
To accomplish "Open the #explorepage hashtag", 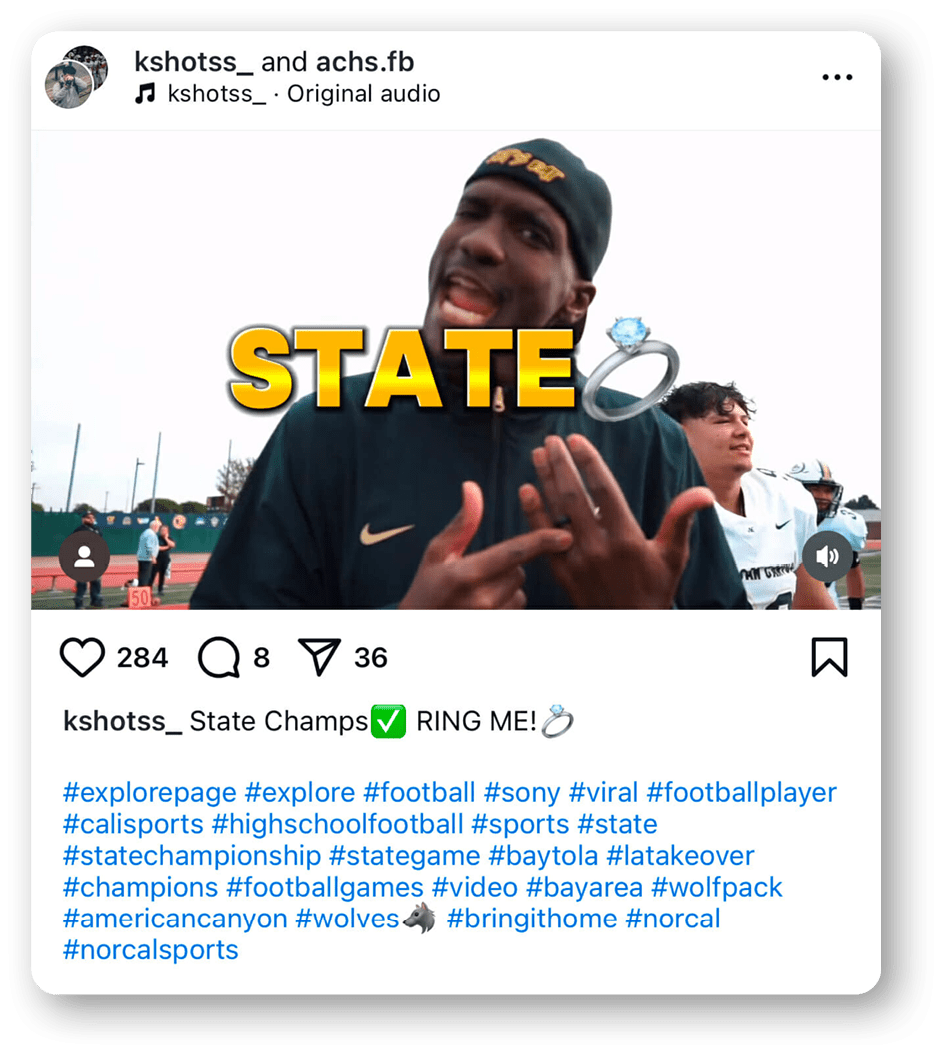I will 149,793.
